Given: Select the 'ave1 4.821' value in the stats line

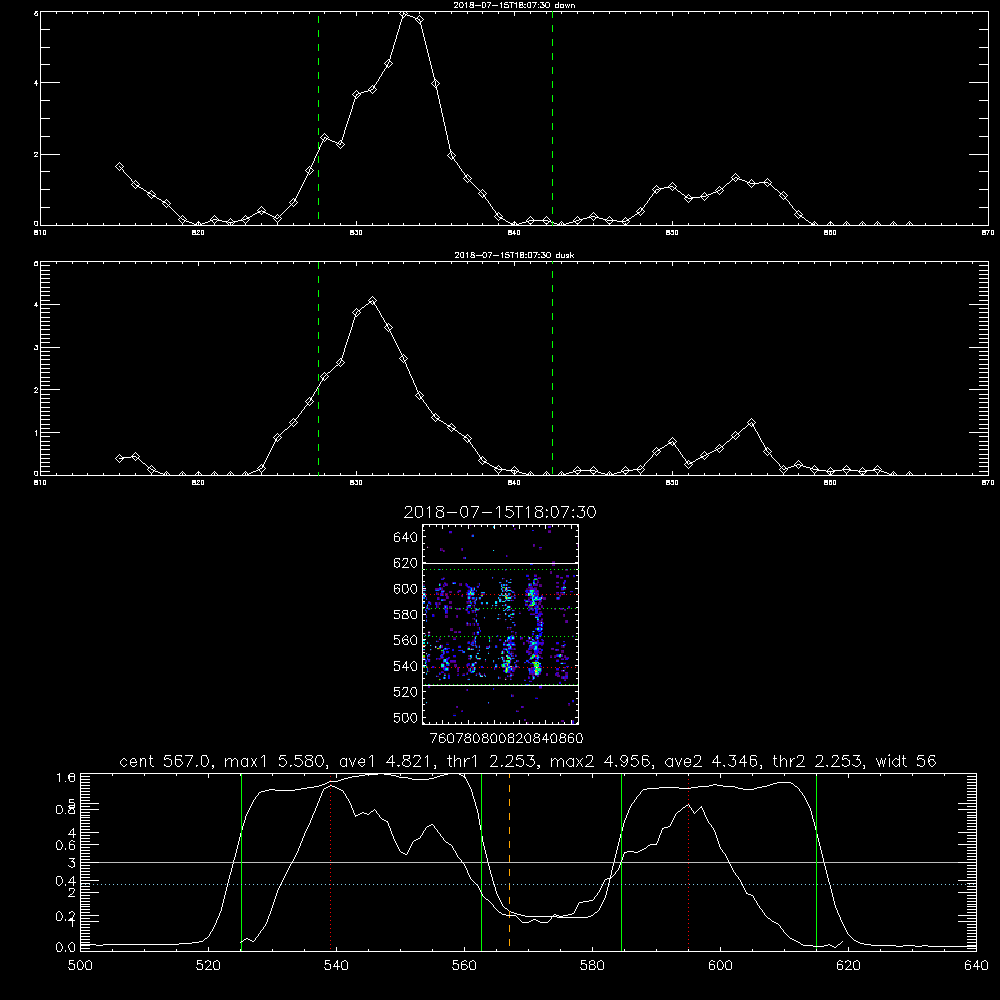Looking at the screenshot, I should [385, 761].
